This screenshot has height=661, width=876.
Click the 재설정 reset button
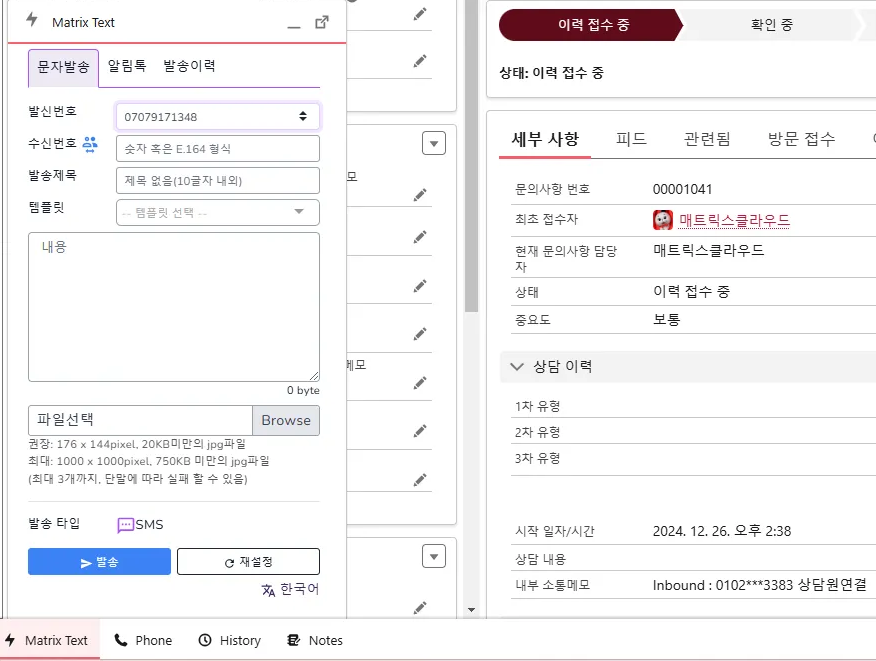click(248, 562)
